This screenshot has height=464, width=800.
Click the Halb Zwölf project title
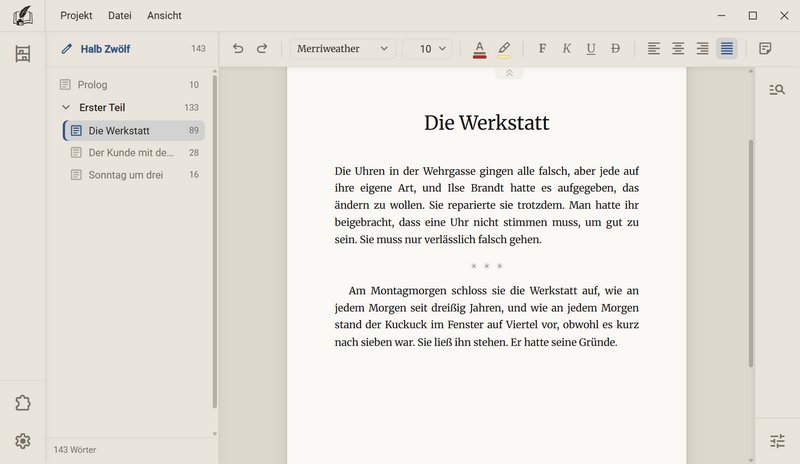105,49
